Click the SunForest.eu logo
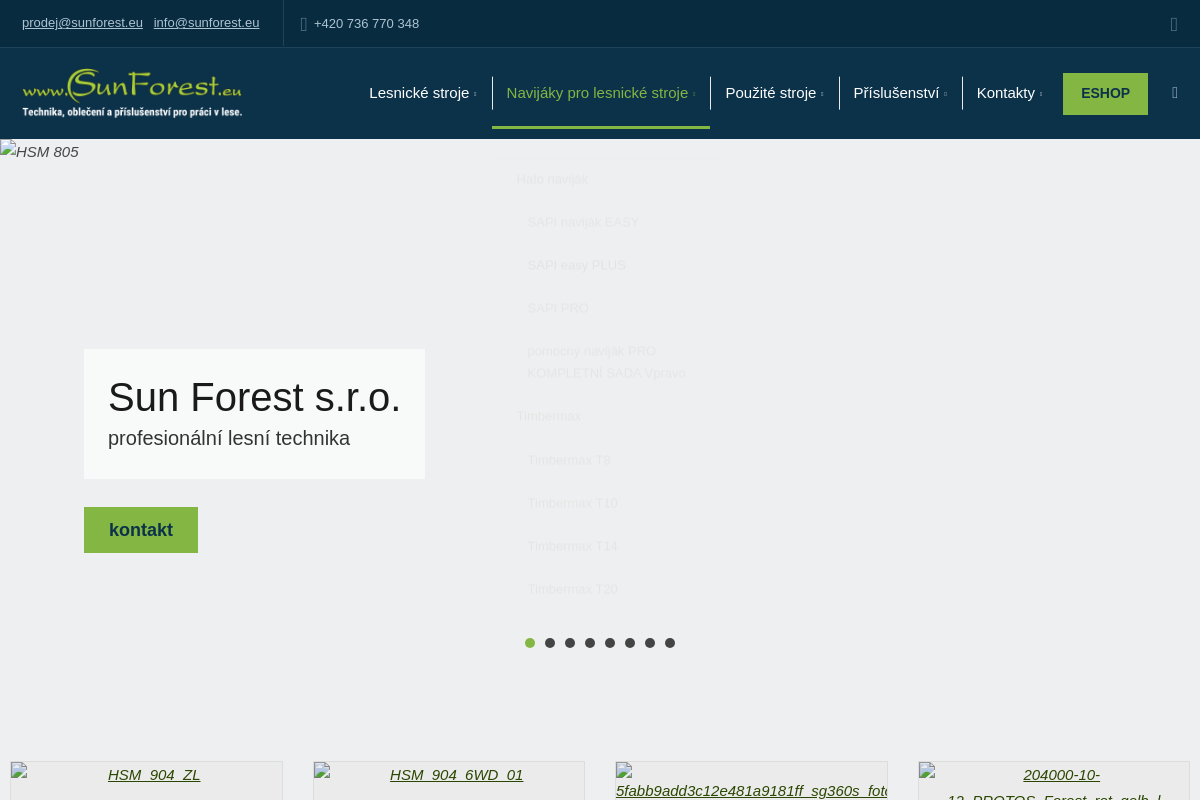 click(132, 93)
